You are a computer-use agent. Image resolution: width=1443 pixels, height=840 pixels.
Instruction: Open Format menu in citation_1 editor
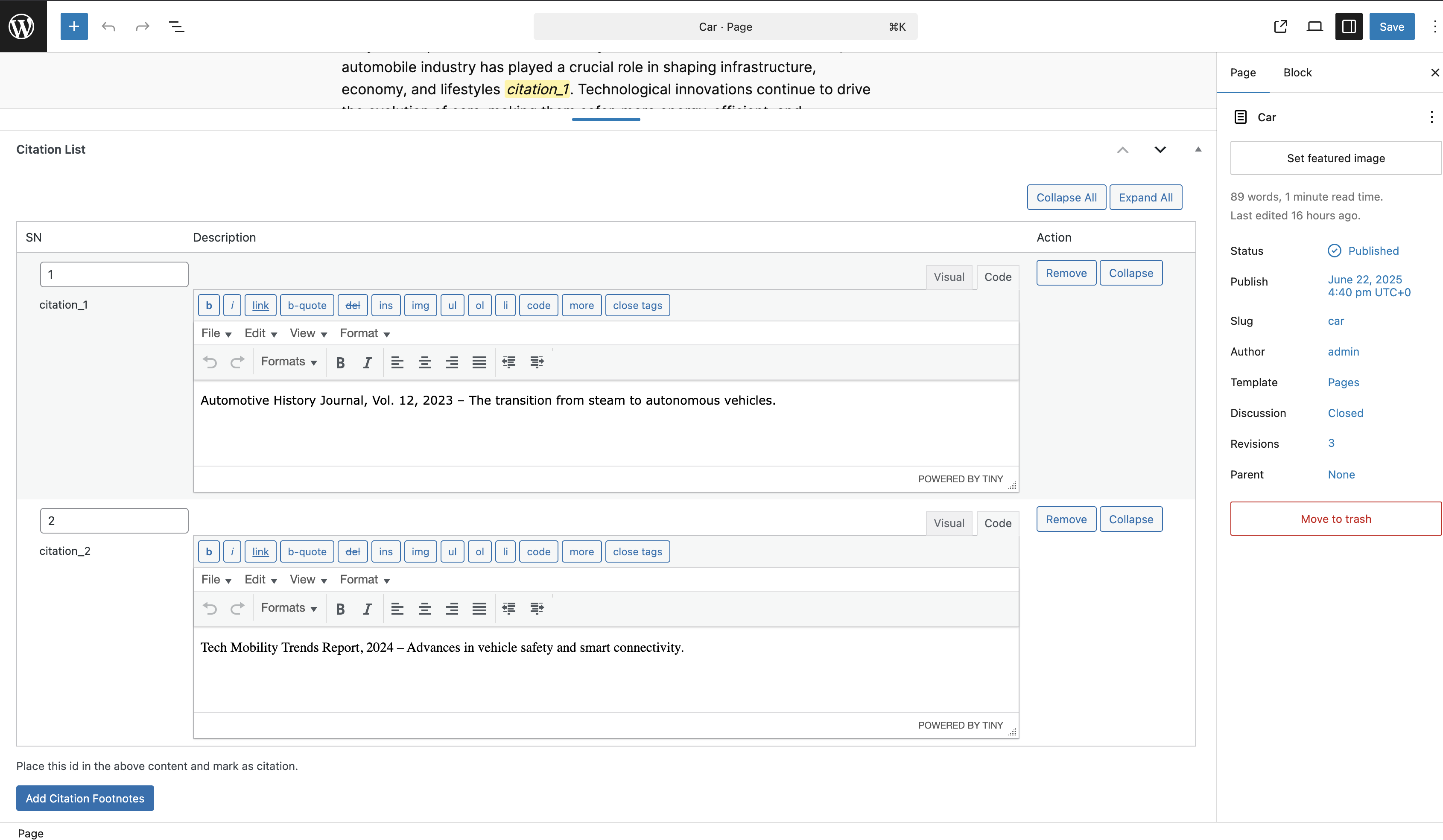point(365,333)
